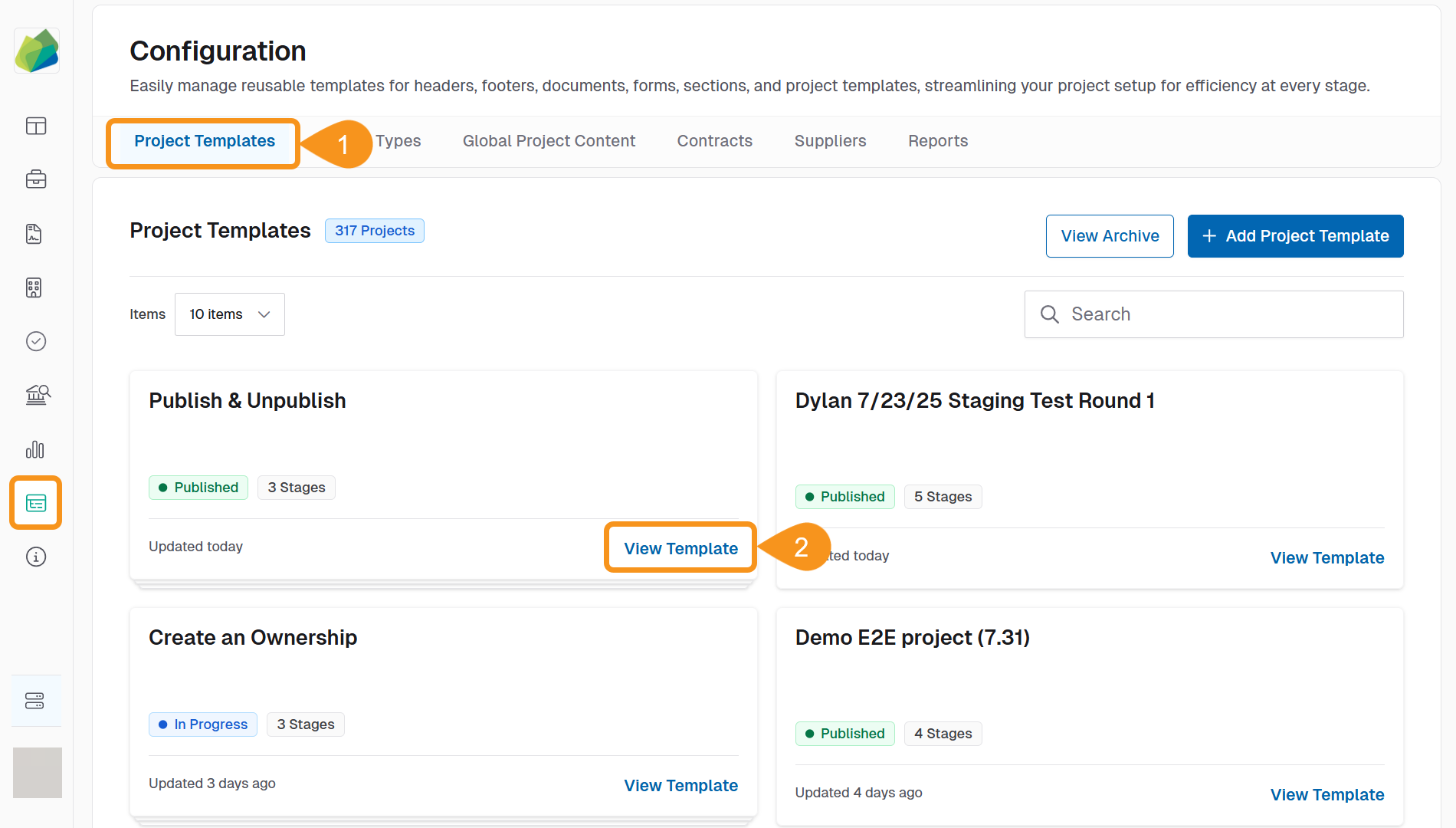Screen dimensions: 1456x828
Task: Click the app logo in the sidebar
Action: 36,51
